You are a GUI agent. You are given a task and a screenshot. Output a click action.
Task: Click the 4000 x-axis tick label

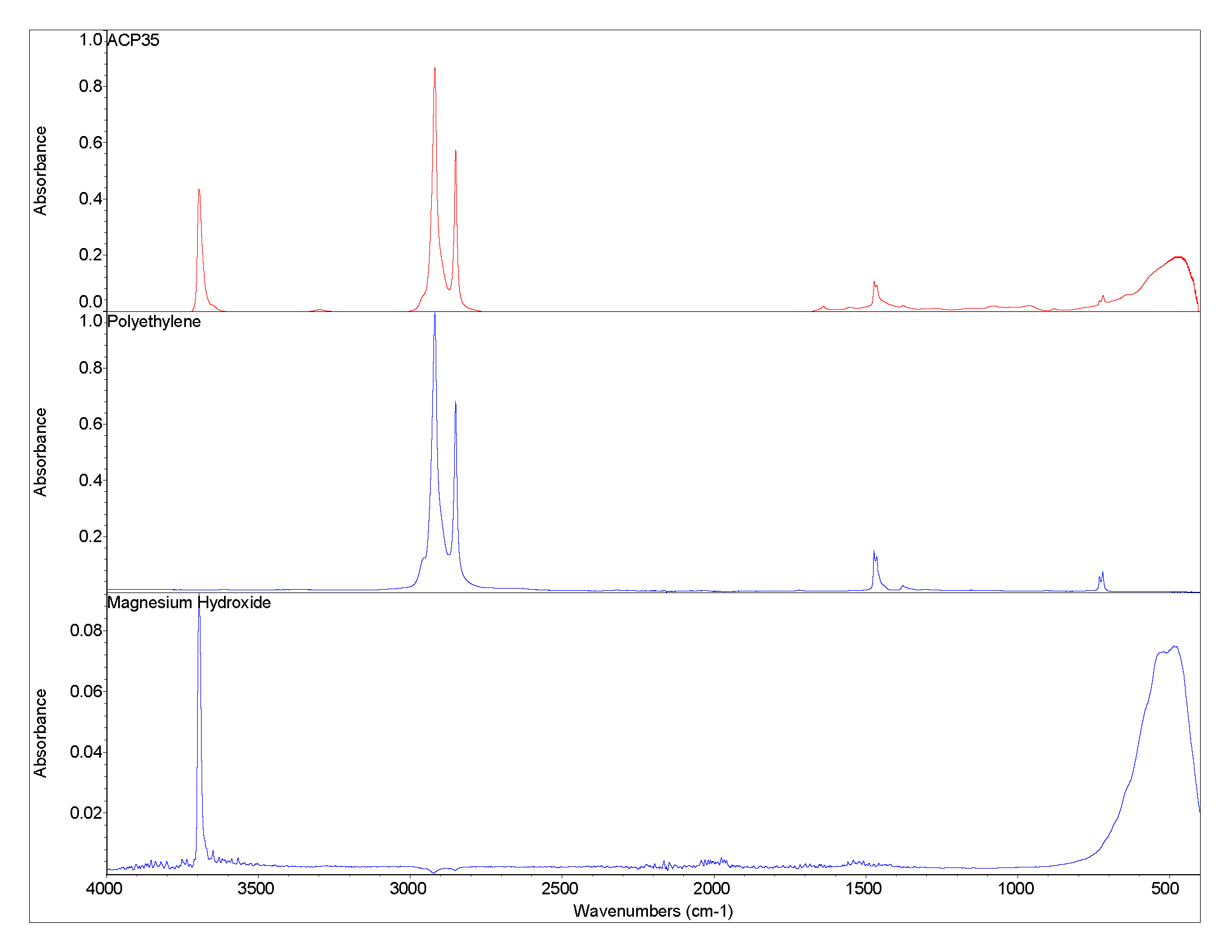click(104, 889)
